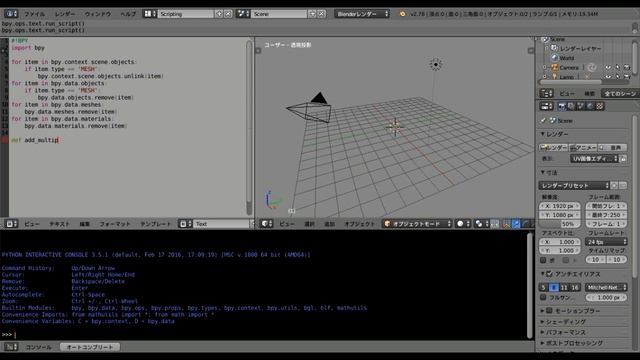
Task: Select the Texture properties tab icon
Action: tap(600, 106)
